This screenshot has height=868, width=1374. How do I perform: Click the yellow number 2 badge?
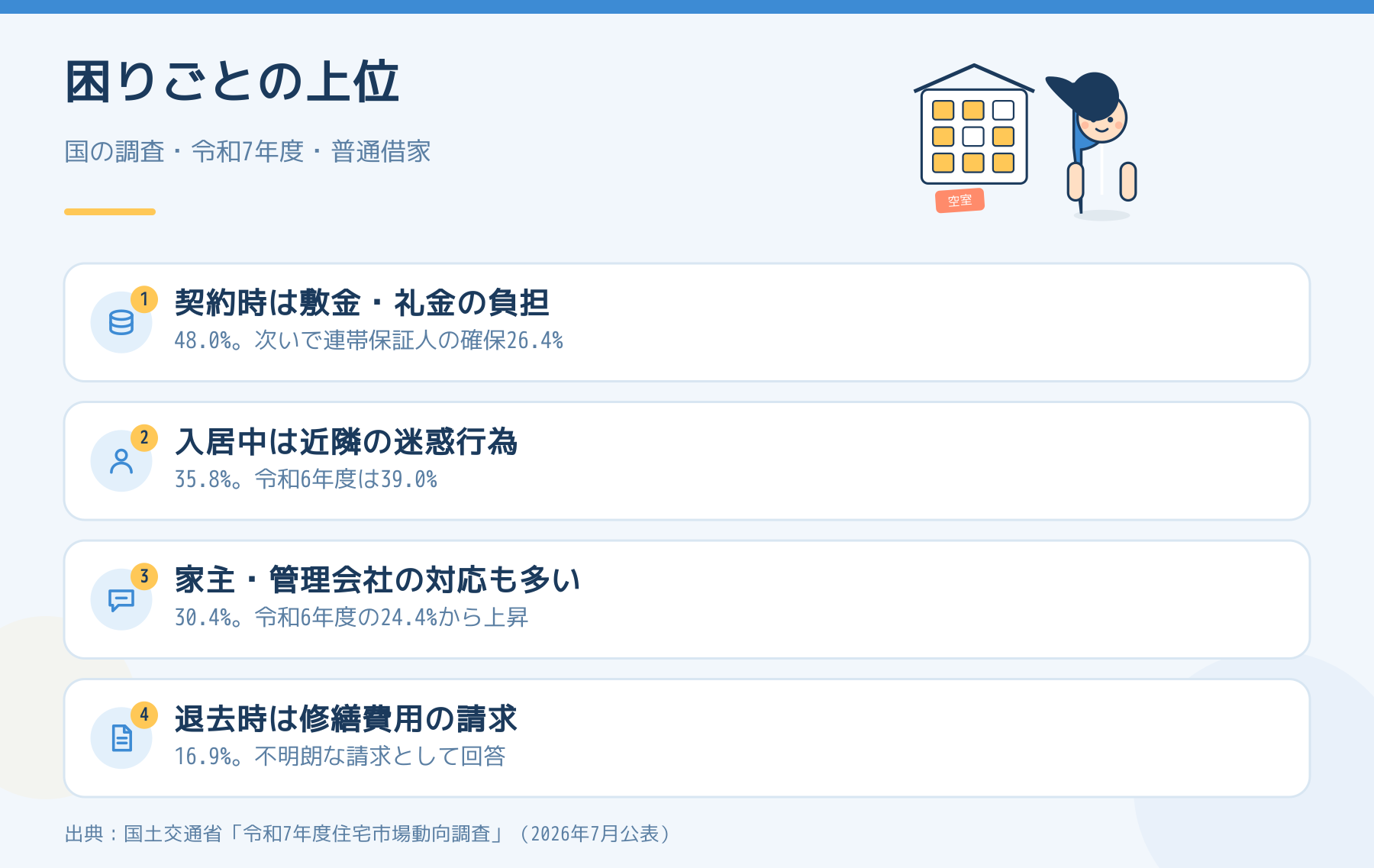(x=144, y=438)
